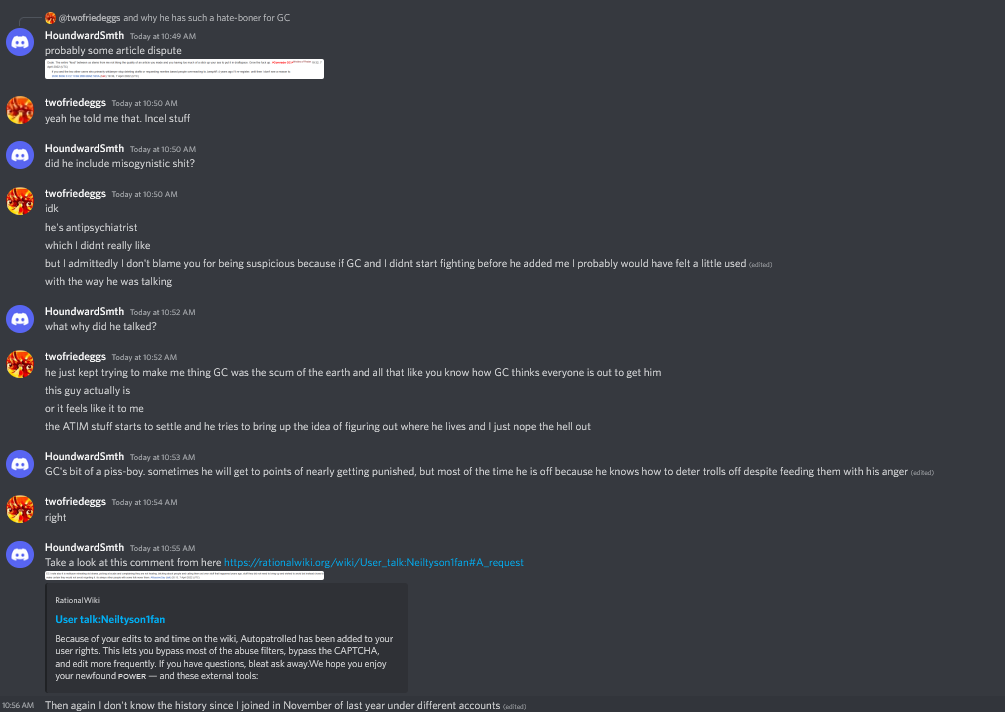
Task: Click HoundwardSmth username at 10:49 AM
Action: click(85, 35)
